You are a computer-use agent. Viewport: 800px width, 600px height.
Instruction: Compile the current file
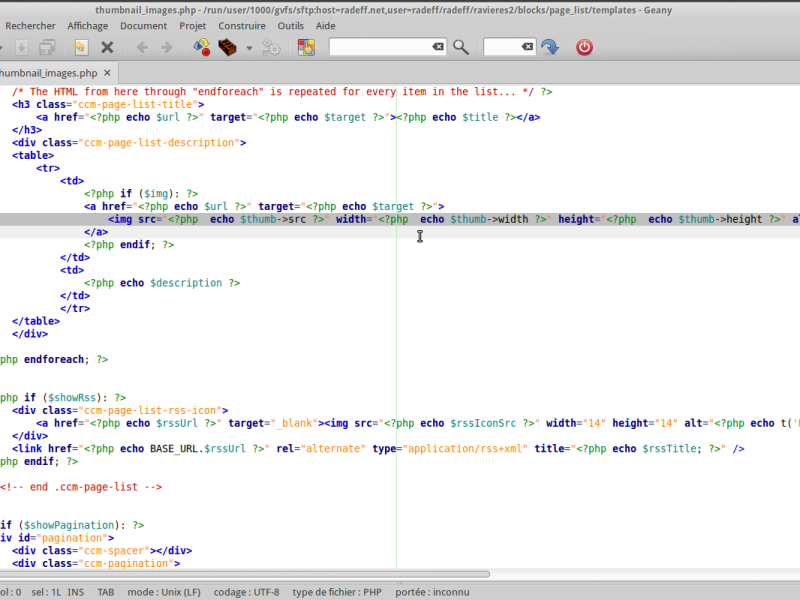pos(202,47)
